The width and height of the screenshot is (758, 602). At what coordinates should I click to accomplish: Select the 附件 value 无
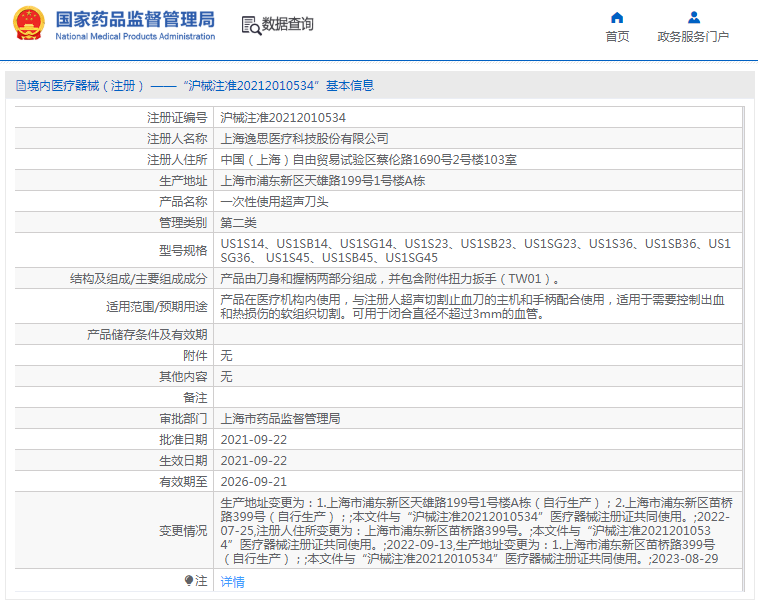tap(226, 355)
